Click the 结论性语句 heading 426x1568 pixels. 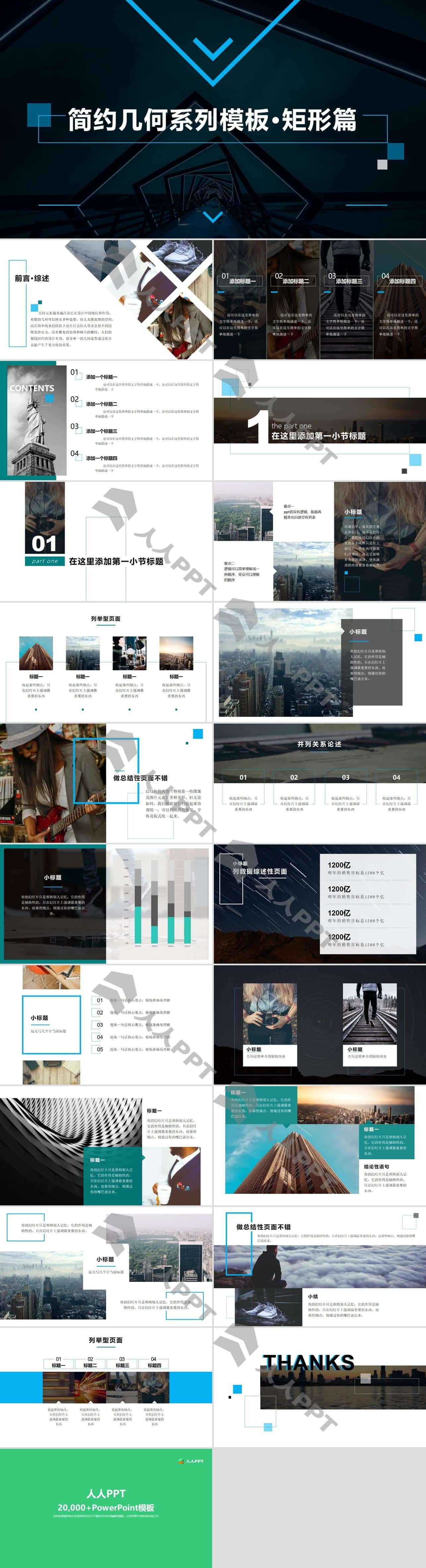(x=377, y=1166)
